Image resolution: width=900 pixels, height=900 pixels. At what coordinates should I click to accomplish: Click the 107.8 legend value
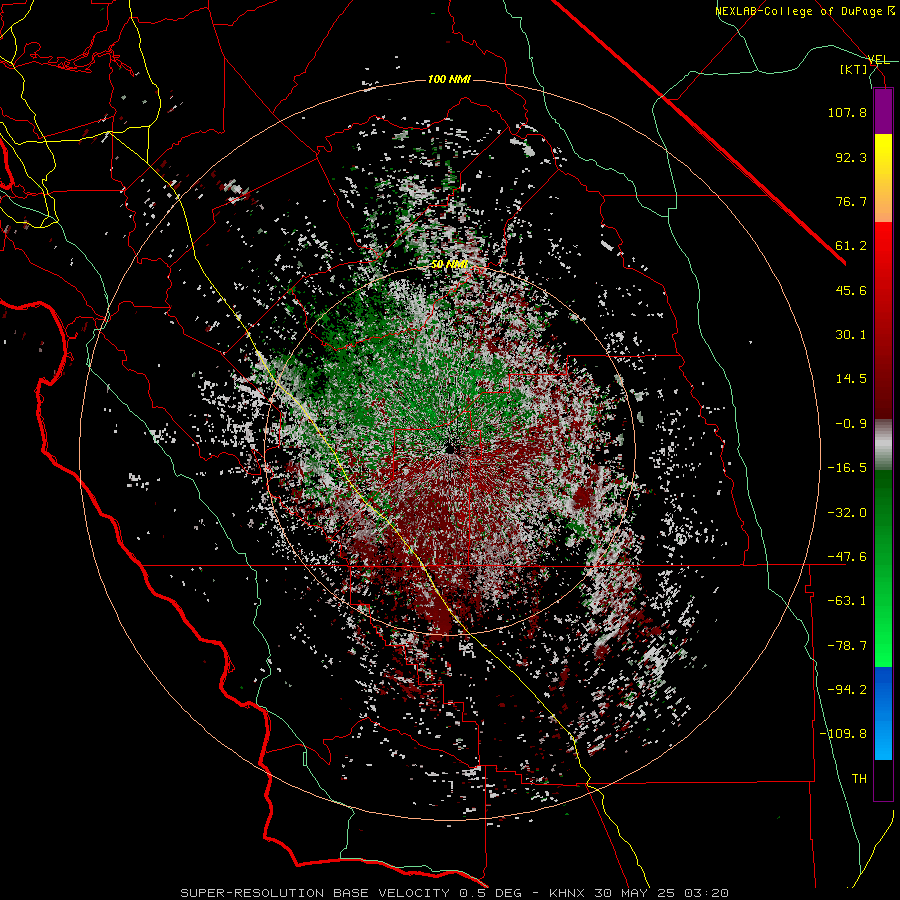tap(847, 112)
